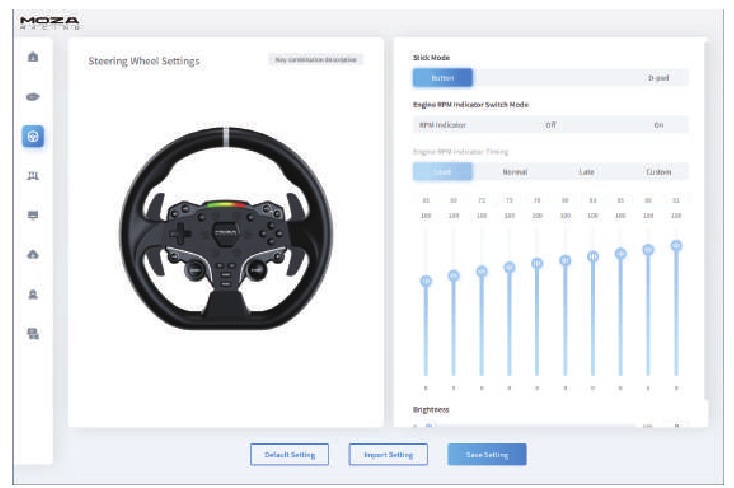The height and width of the screenshot is (488, 734).
Task: Click the bottom-most icon in the left sidebar
Action: [x=33, y=333]
